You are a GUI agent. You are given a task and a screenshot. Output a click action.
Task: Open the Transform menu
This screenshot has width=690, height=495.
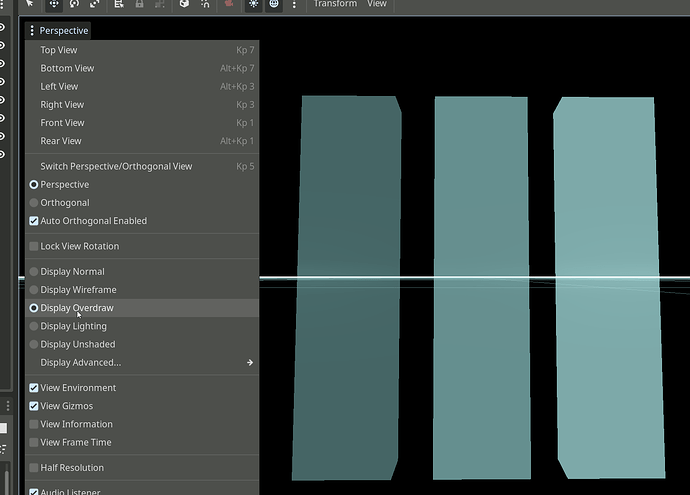(335, 4)
